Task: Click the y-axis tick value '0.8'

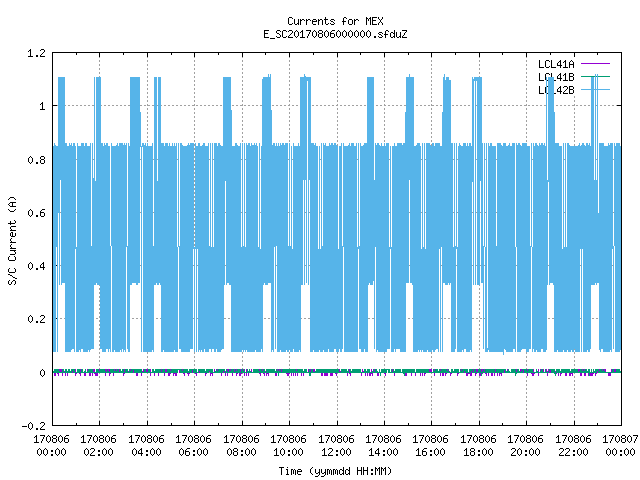Action: [36, 160]
